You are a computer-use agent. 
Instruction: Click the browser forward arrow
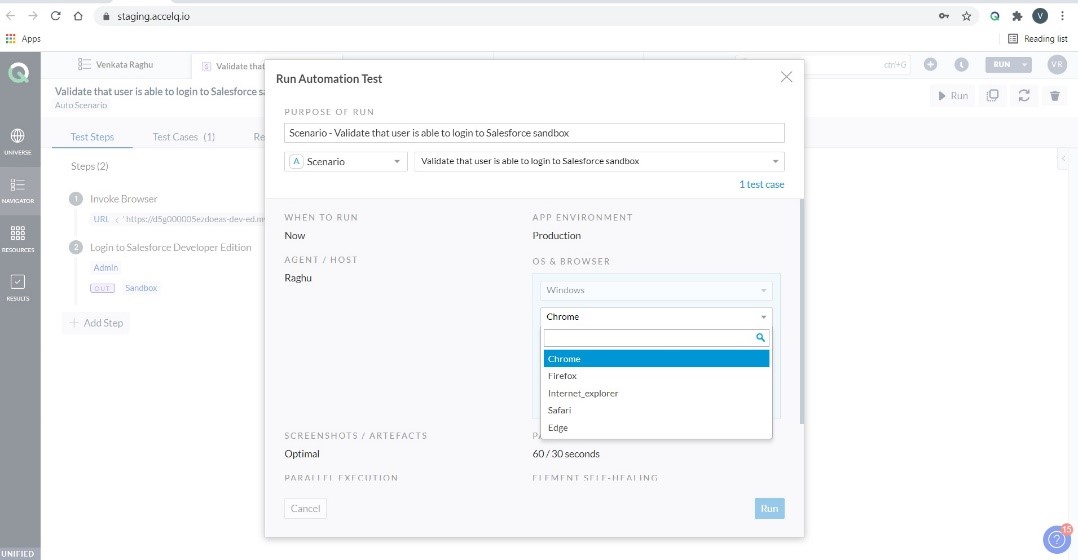tap(32, 16)
